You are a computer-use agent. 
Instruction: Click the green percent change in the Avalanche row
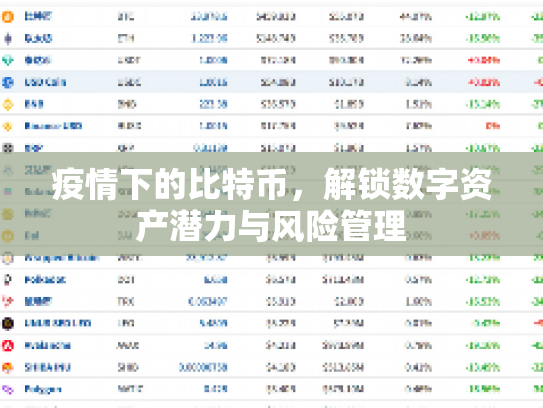pyautogui.click(x=483, y=346)
